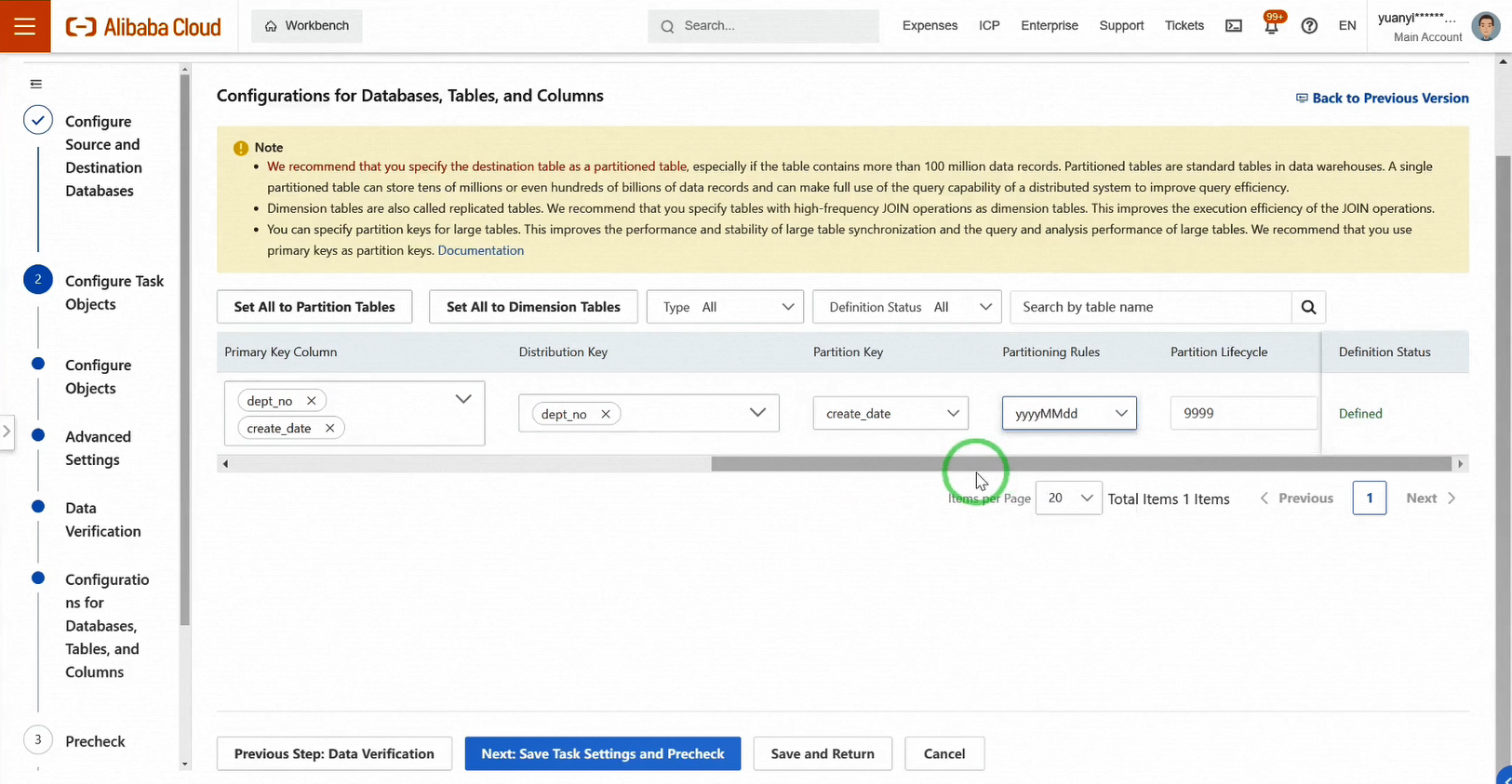
Task: Open the Items per Page 20 dropdown
Action: coord(1068,498)
